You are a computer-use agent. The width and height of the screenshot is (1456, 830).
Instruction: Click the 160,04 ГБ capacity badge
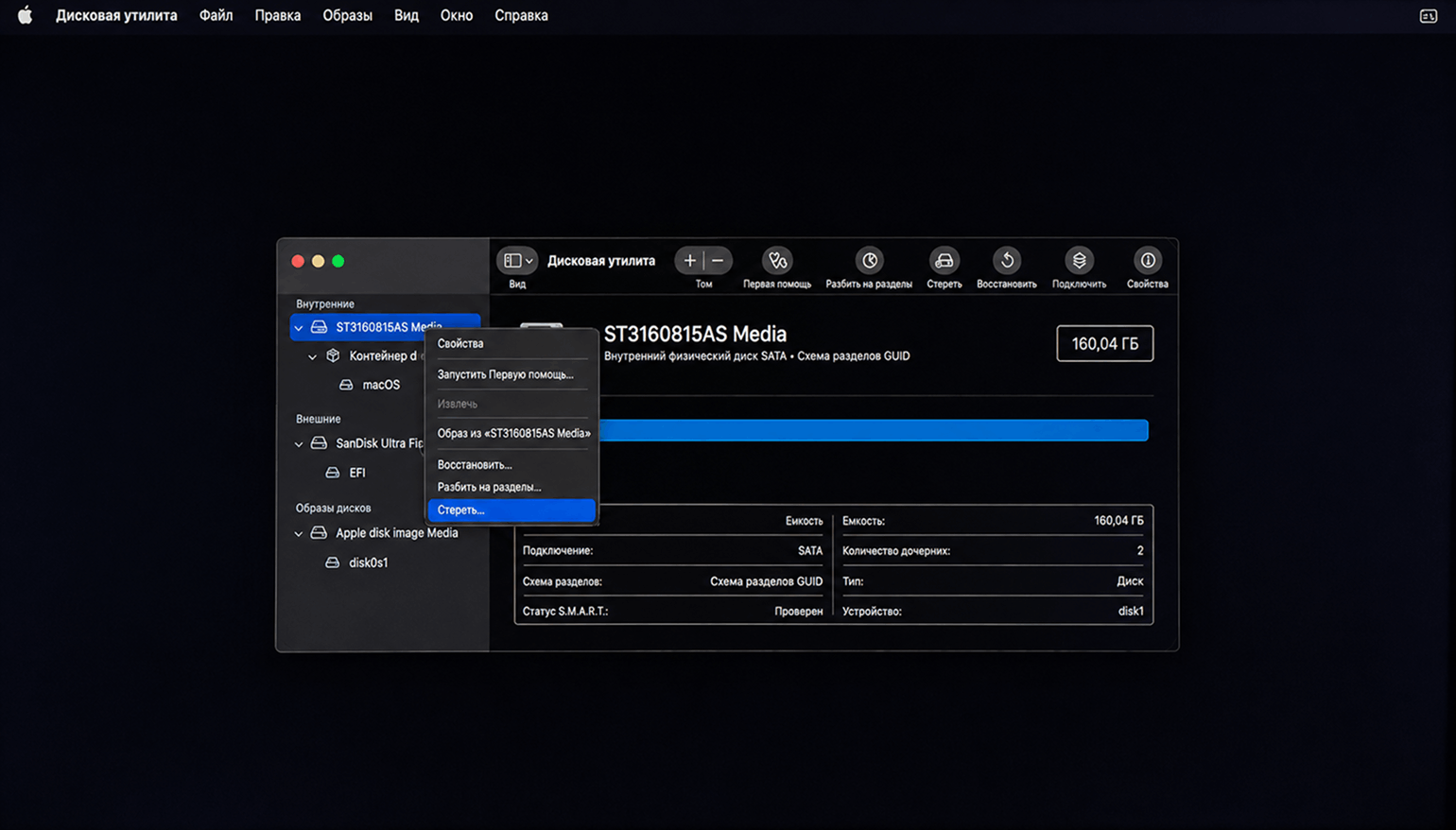[x=1104, y=343]
